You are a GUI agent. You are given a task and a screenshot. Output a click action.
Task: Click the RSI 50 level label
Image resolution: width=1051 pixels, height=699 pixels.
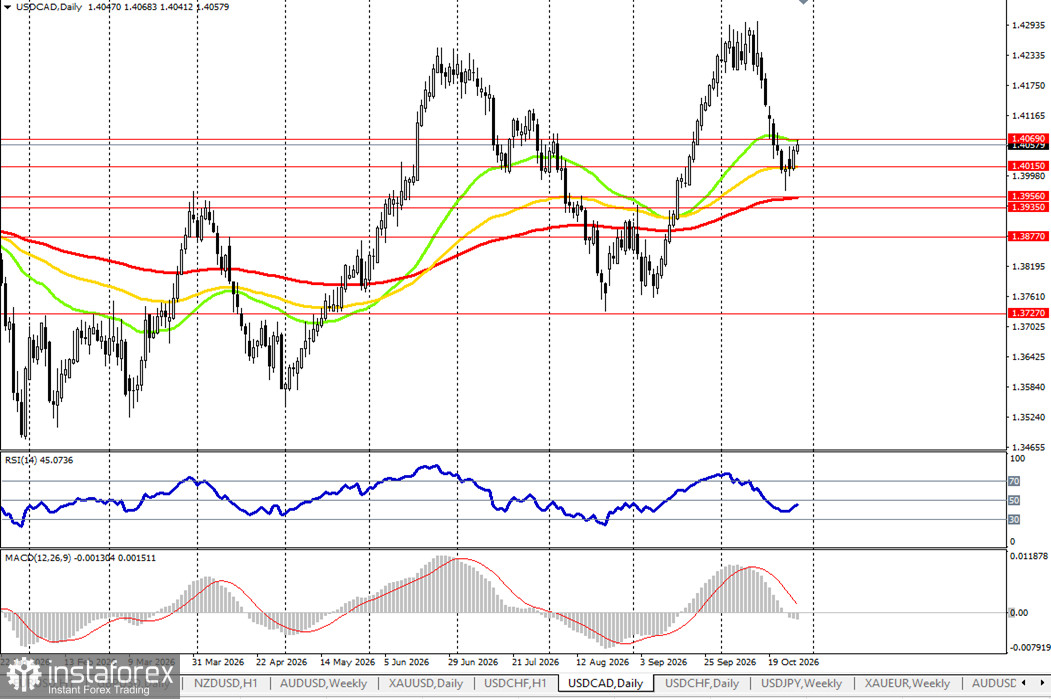coord(1014,501)
